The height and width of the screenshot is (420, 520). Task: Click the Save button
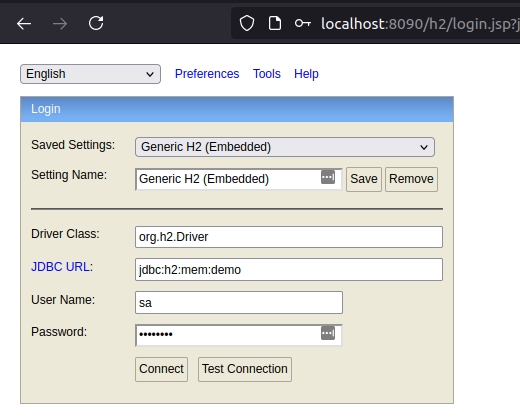[x=364, y=179]
